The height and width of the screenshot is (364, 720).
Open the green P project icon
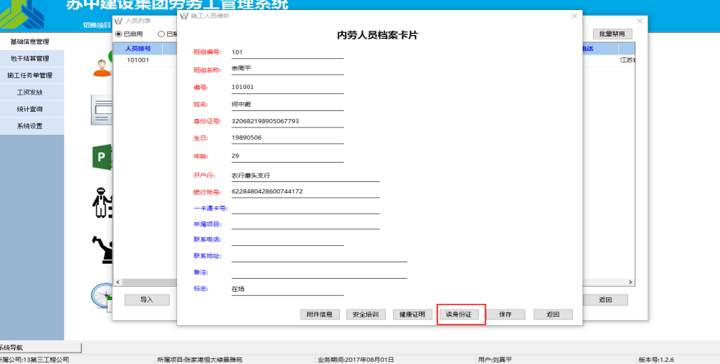tap(101, 157)
